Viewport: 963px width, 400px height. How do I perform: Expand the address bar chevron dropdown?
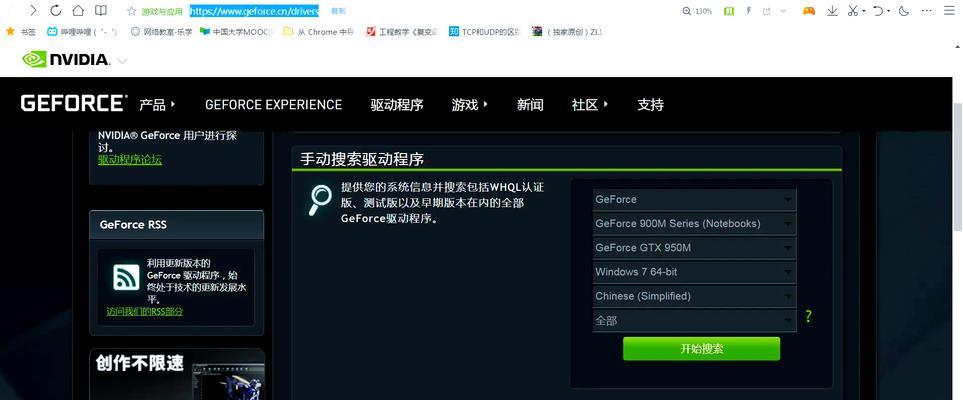tap(783, 11)
